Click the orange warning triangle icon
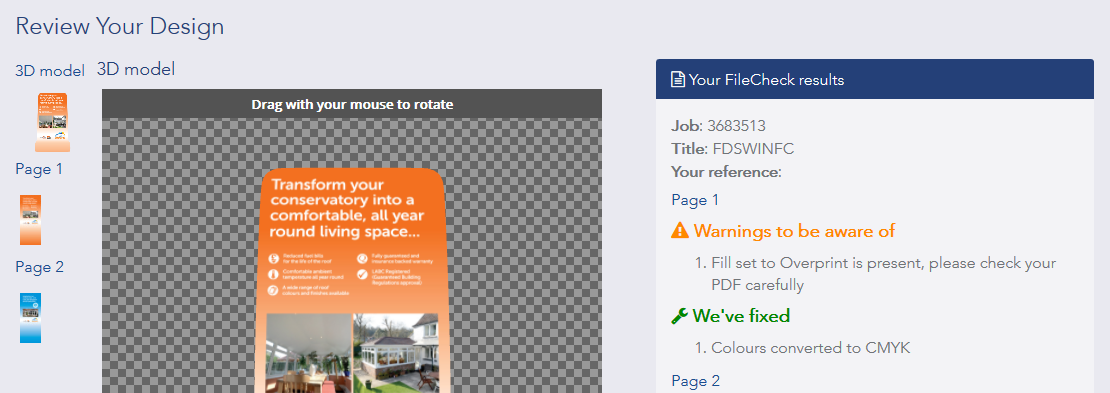 [680, 230]
